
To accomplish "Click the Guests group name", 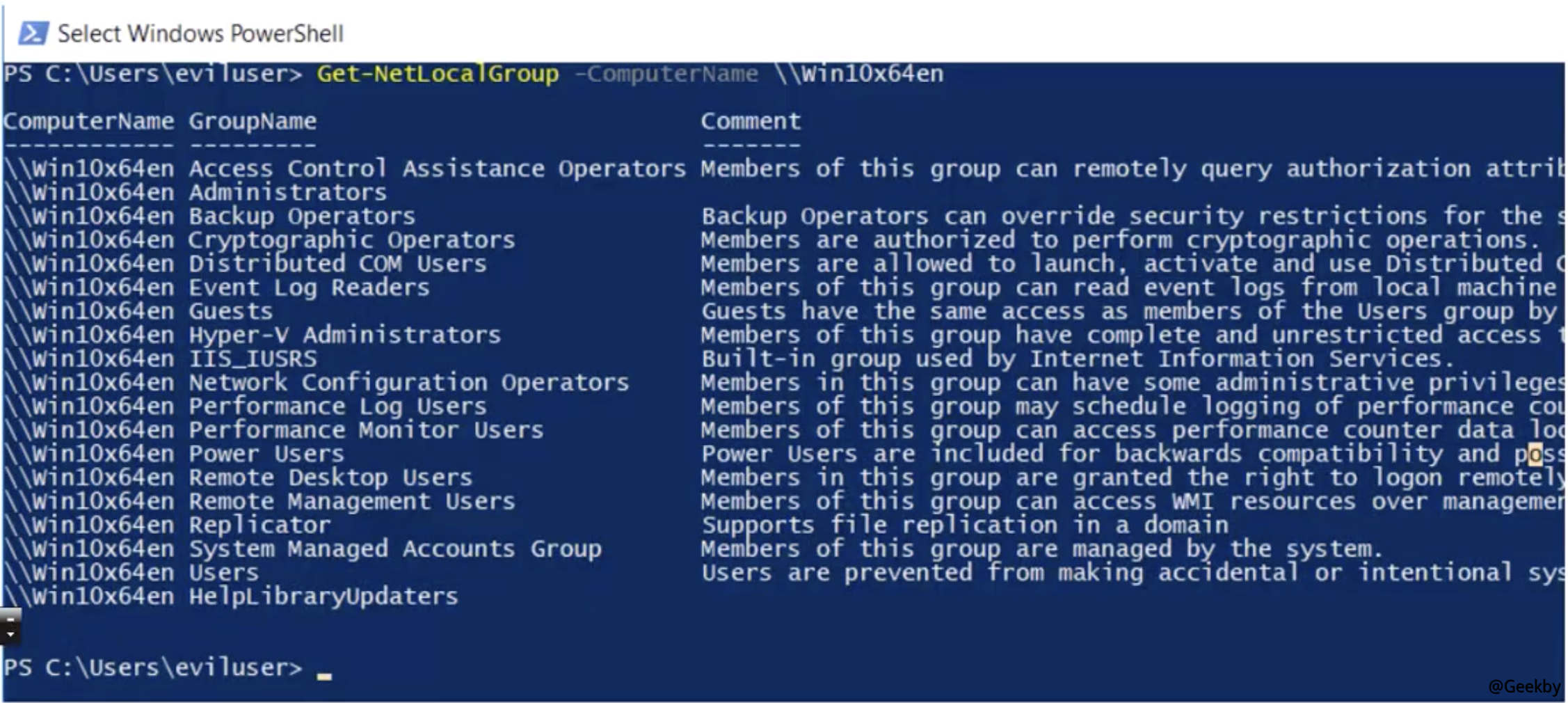I will pos(231,311).
